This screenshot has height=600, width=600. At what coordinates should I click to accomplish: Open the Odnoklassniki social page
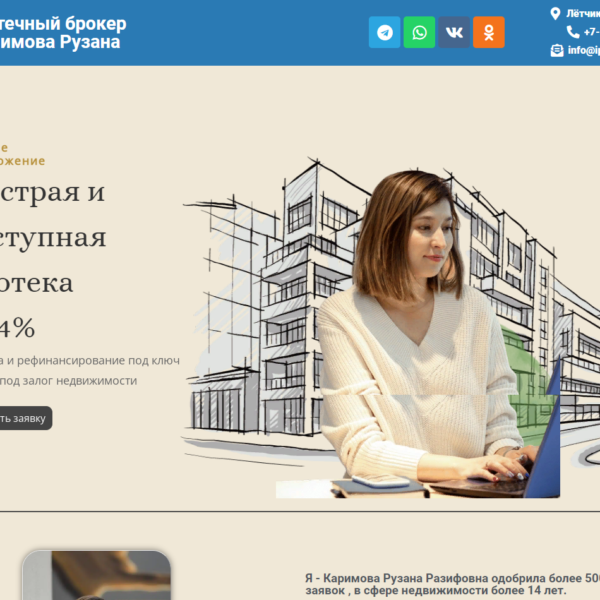[x=489, y=32]
